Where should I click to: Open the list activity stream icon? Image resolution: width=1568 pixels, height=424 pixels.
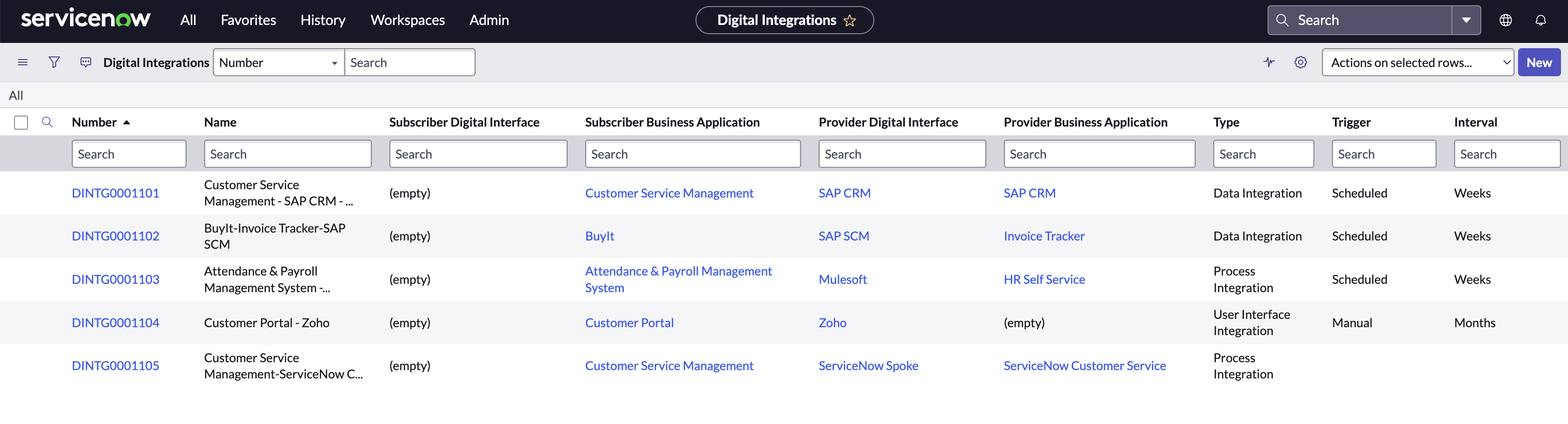click(x=86, y=62)
